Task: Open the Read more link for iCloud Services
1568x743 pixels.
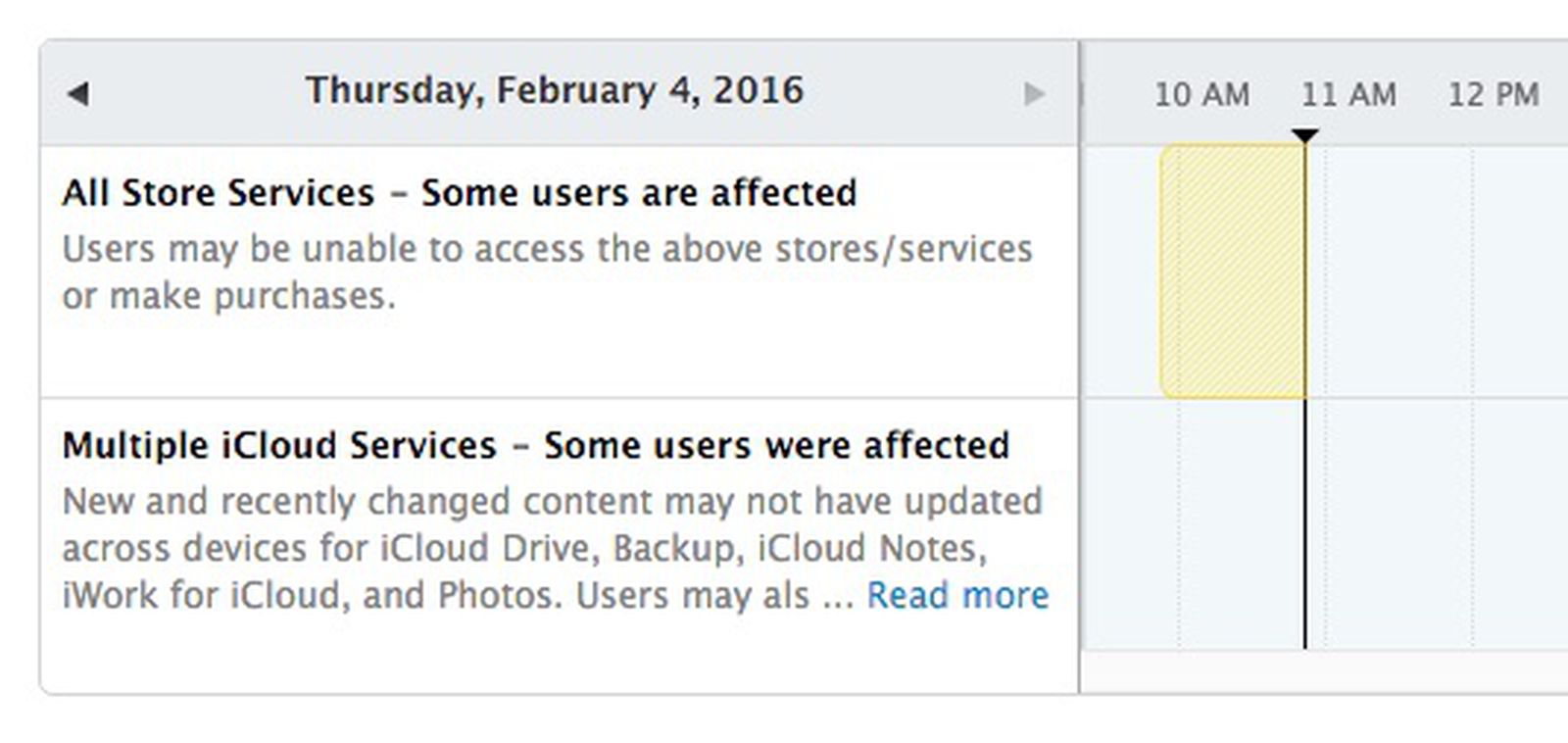Action: point(959,595)
